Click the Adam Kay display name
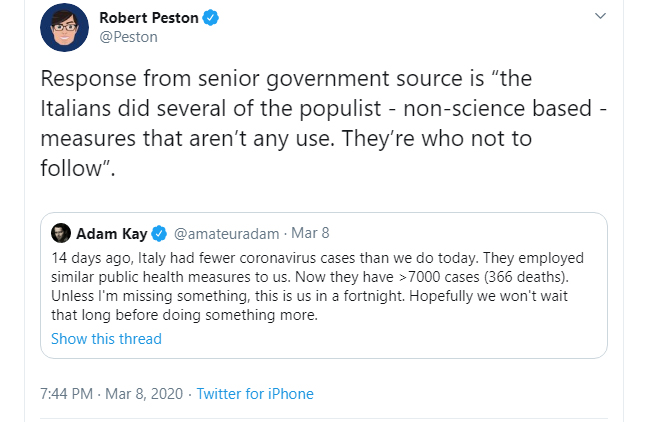The width and height of the screenshot is (646, 422). [x=112, y=234]
